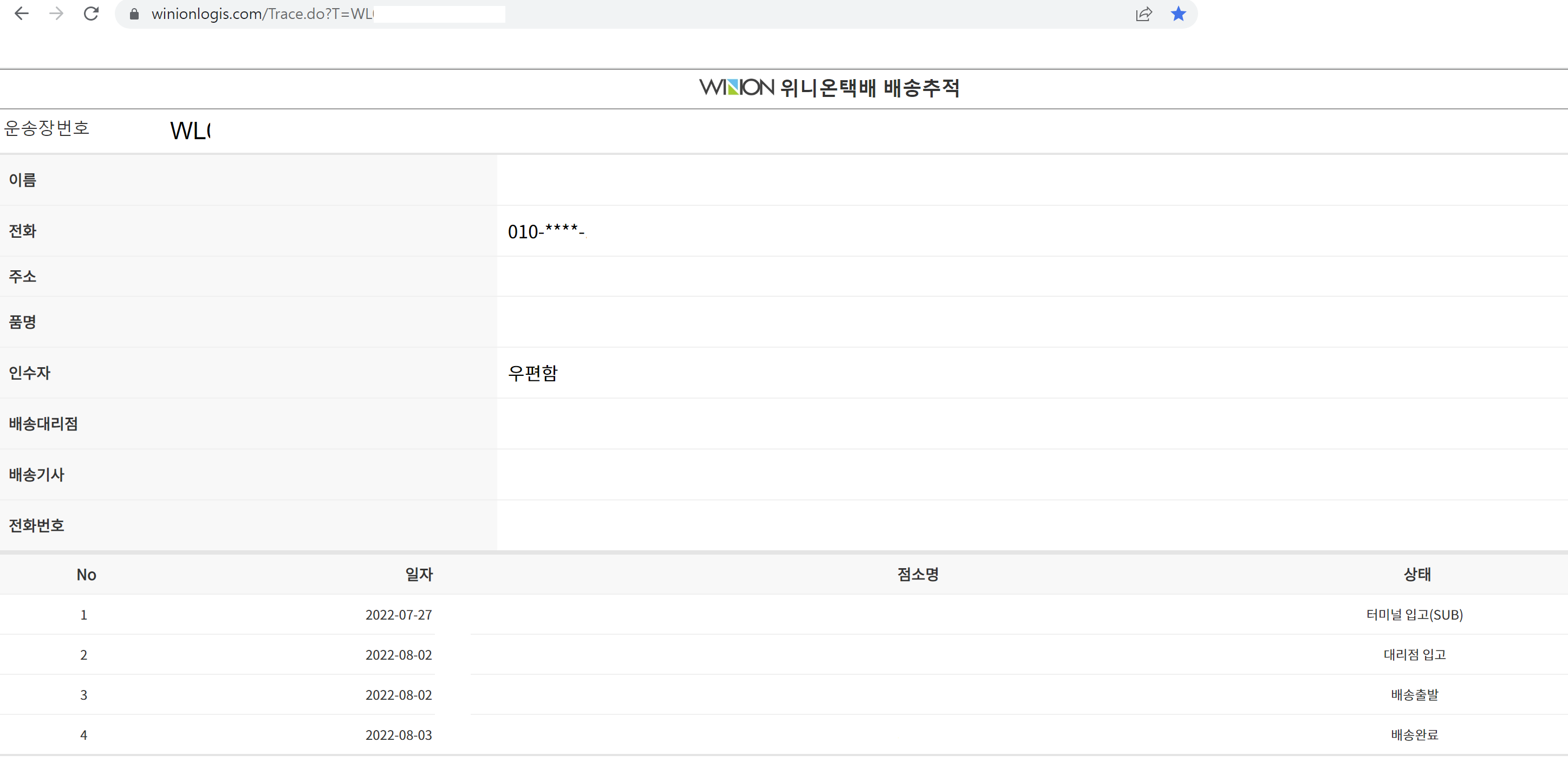Image resolution: width=1568 pixels, height=768 pixels.
Task: Click the date 2022-08-03
Action: coord(399,735)
